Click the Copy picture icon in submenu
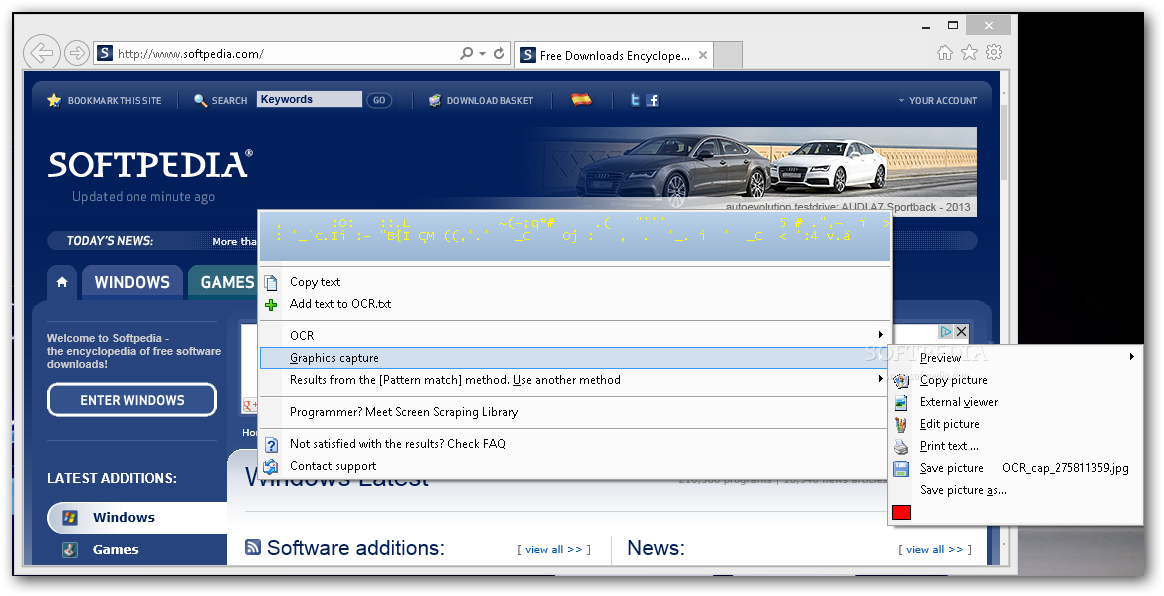This screenshot has height=596, width=1164. coord(901,381)
